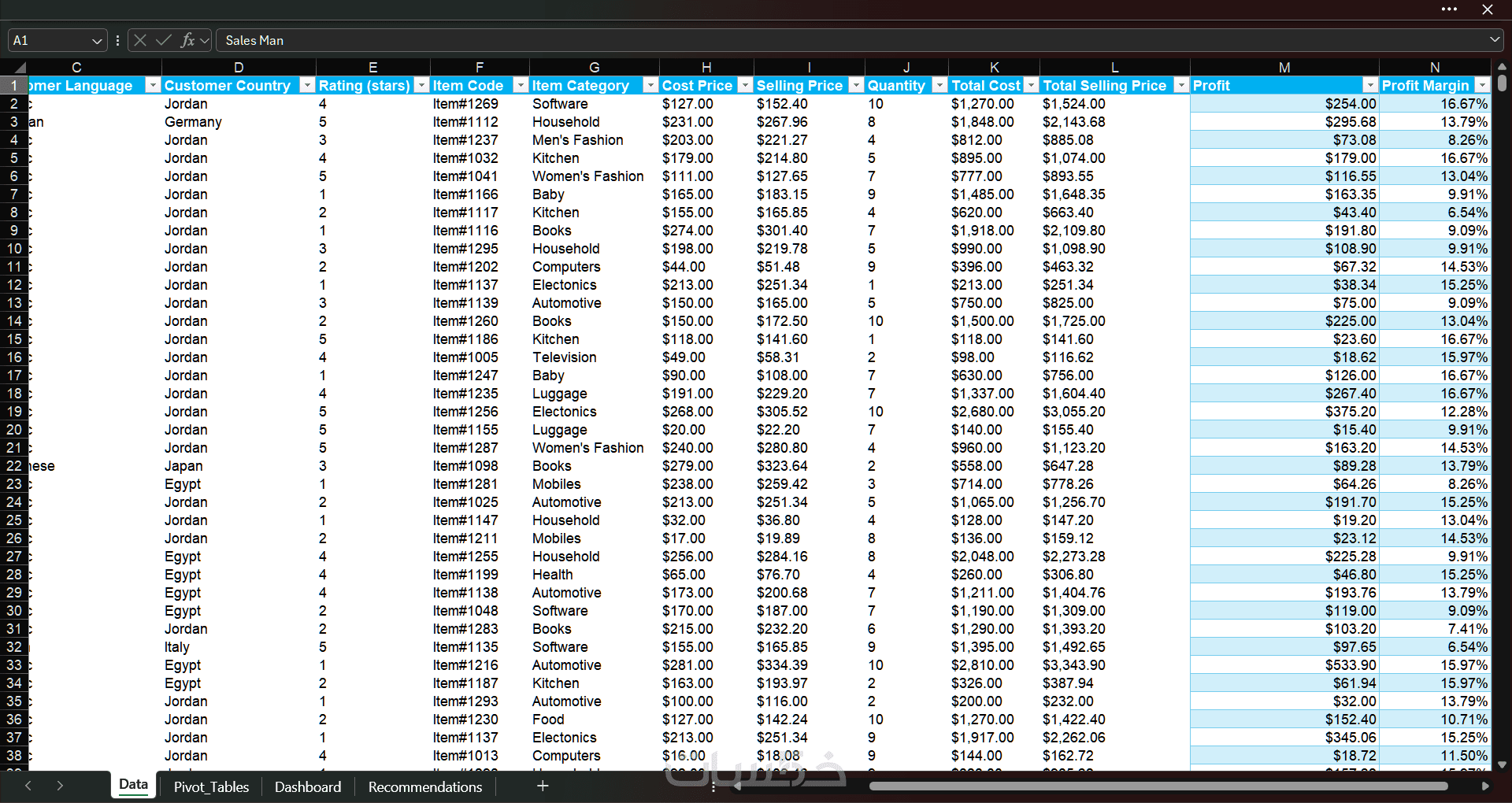Image resolution: width=1512 pixels, height=803 pixels.
Task: Select selling price $305.52 cell
Action: pyautogui.click(x=809, y=412)
